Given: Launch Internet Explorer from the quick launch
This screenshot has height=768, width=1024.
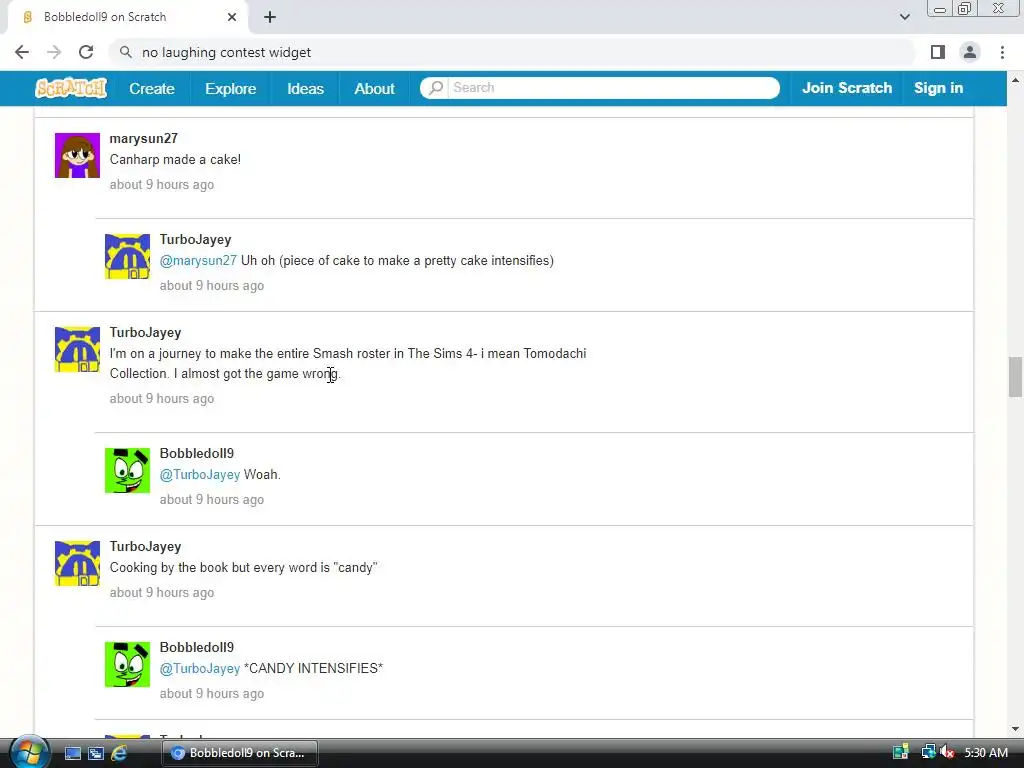Looking at the screenshot, I should 119,753.
